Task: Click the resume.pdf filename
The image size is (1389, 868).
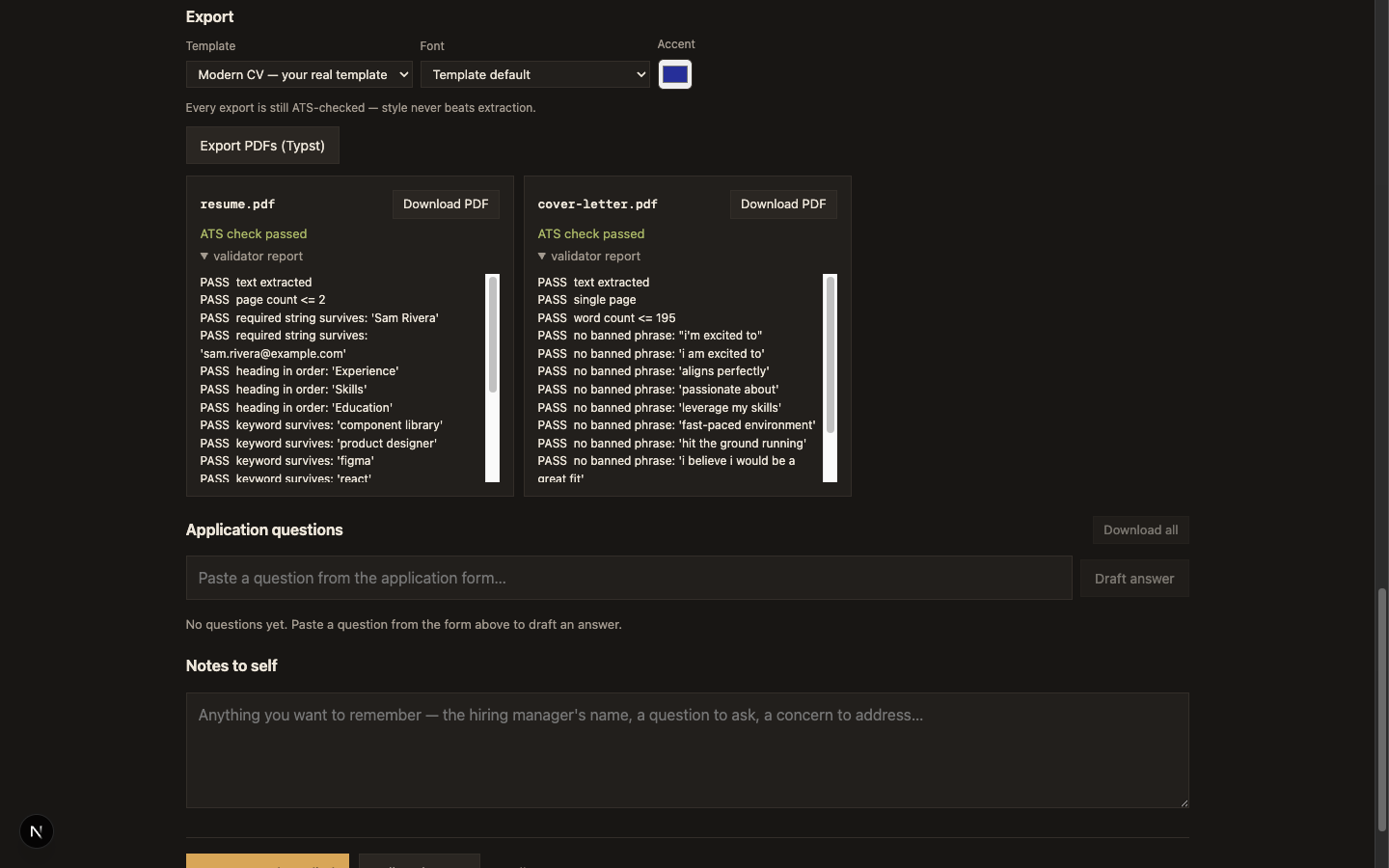Action: click(237, 204)
